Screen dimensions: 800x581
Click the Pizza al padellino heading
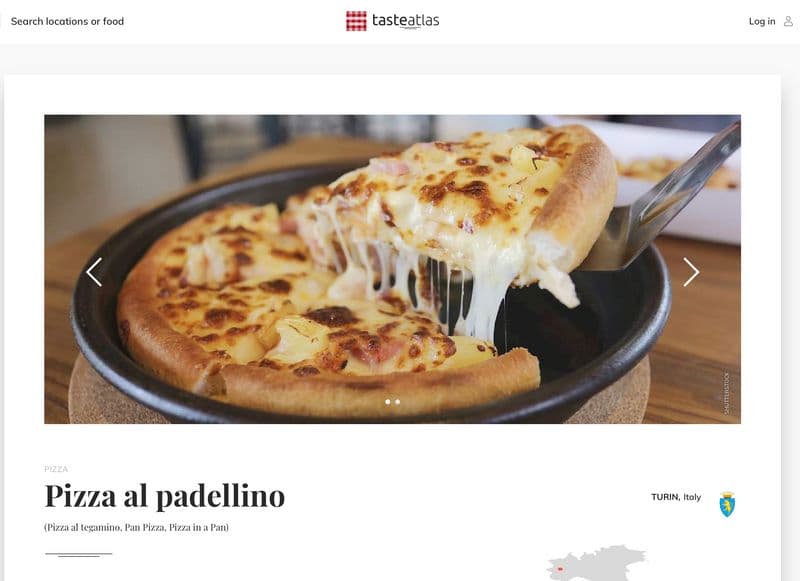(165, 496)
